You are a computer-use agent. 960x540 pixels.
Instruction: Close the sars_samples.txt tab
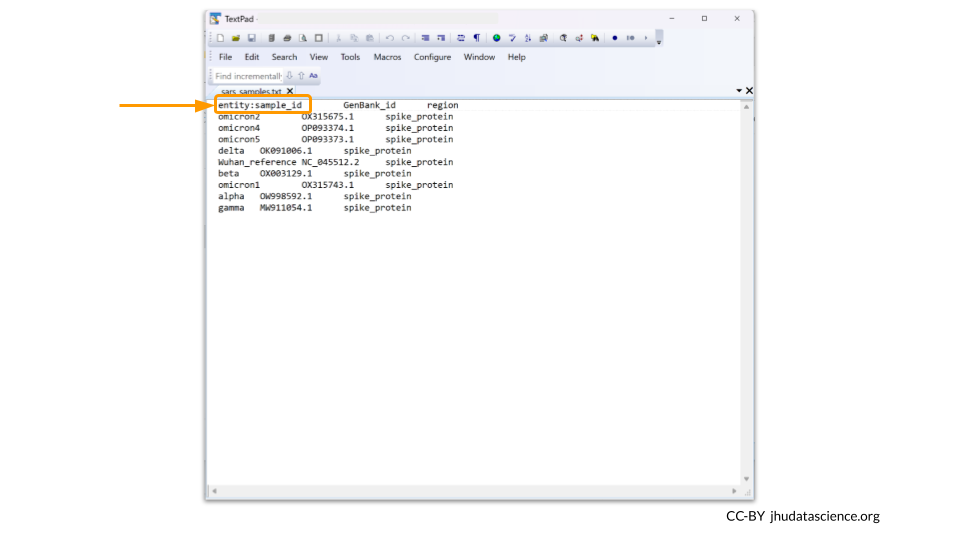pyautogui.click(x=290, y=91)
